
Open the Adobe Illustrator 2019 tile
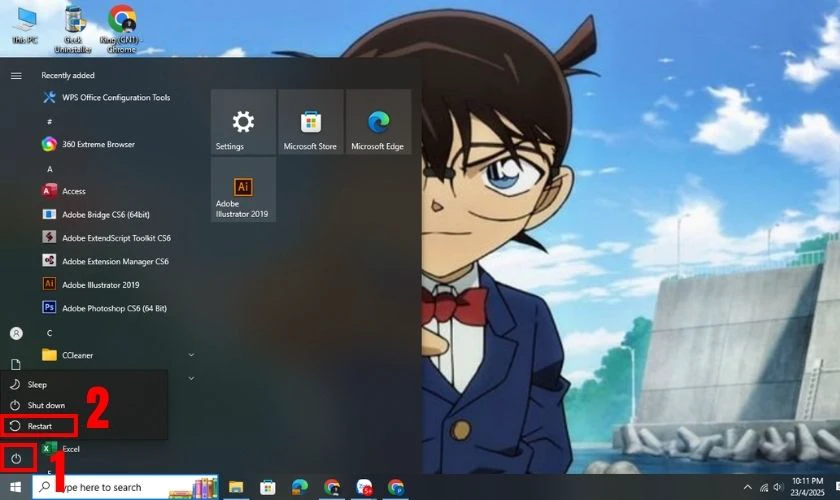(243, 190)
